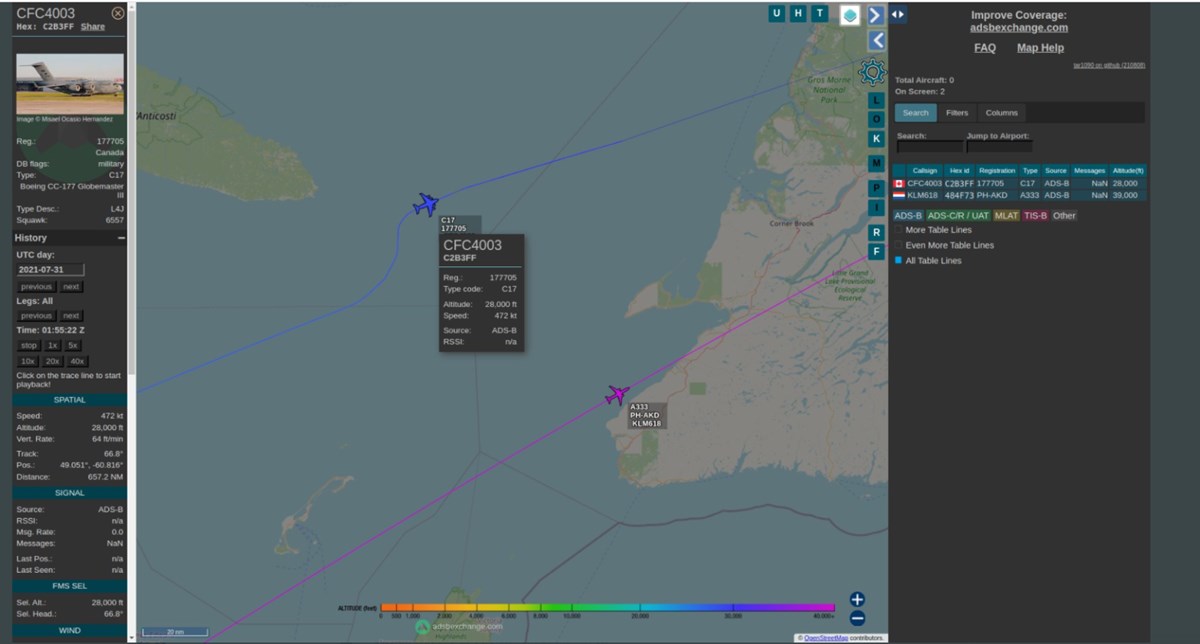Uncheck the All Table Lines checkbox

899,260
